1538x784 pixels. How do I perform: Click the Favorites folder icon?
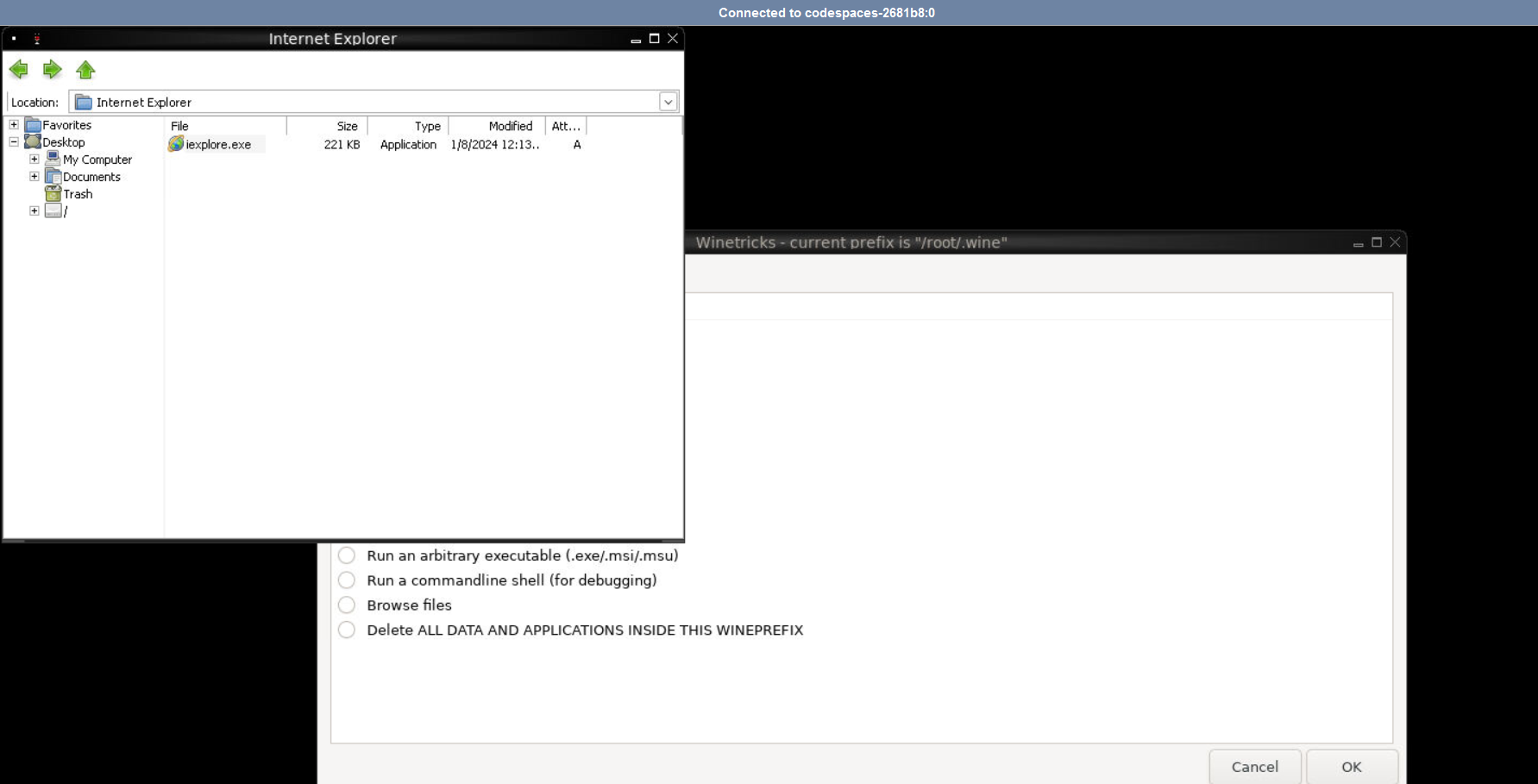point(34,125)
